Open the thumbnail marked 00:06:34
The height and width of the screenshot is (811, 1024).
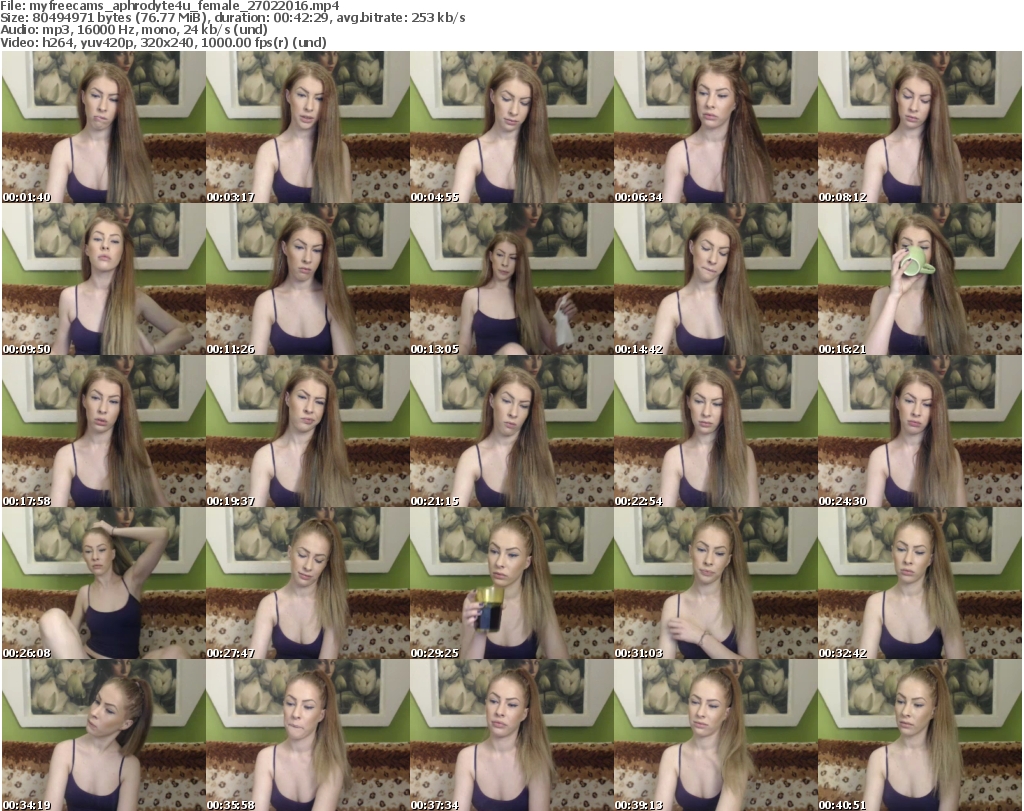[x=714, y=127]
